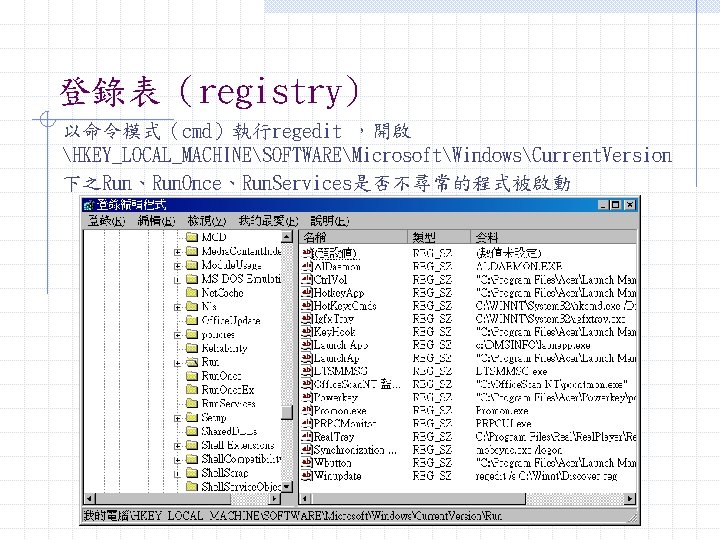
Task: Select the Powerkey value entry
Action: coord(336,397)
